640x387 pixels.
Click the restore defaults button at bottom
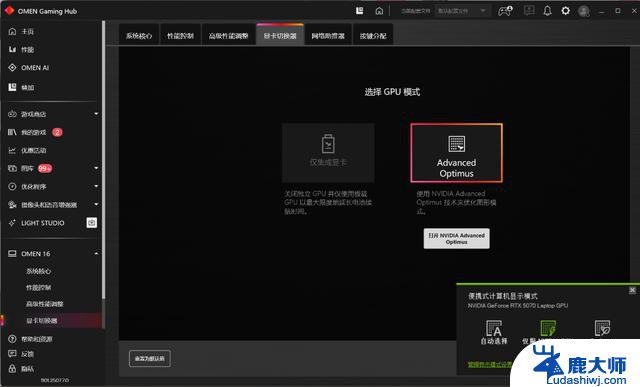coord(150,358)
